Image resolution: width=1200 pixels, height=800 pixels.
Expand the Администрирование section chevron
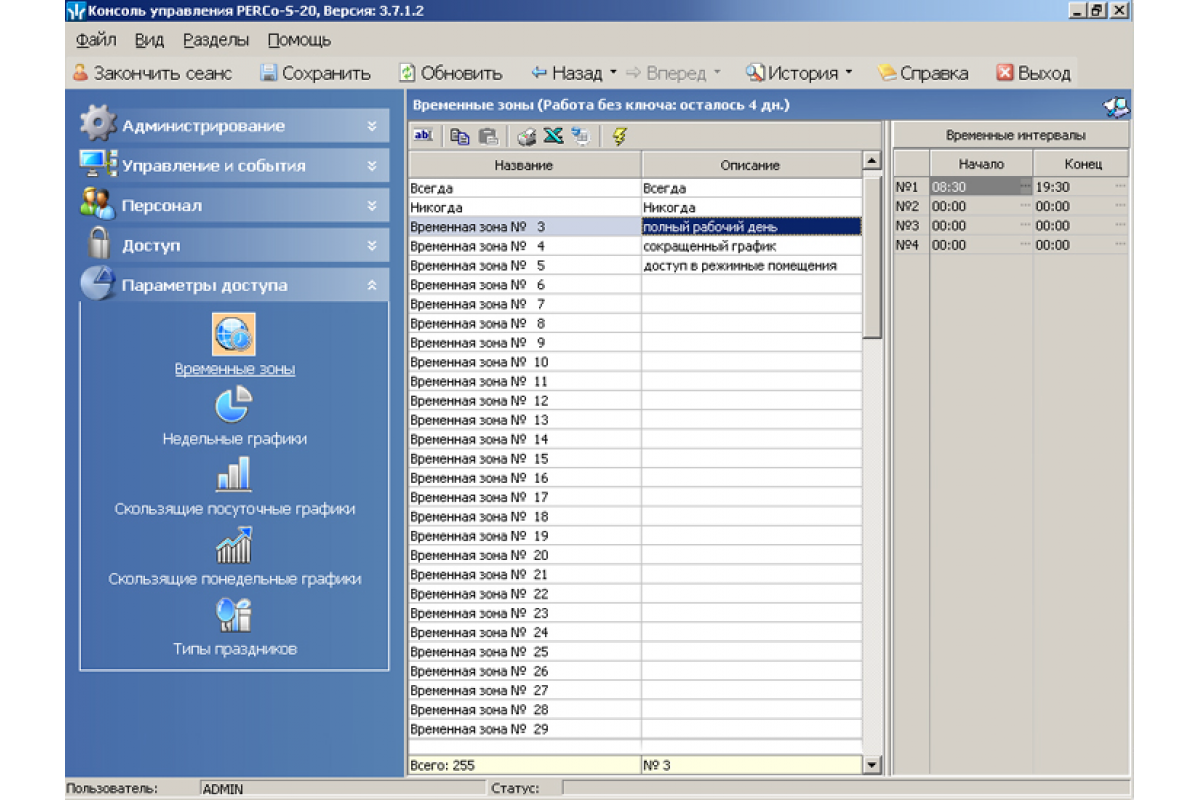pos(372,126)
